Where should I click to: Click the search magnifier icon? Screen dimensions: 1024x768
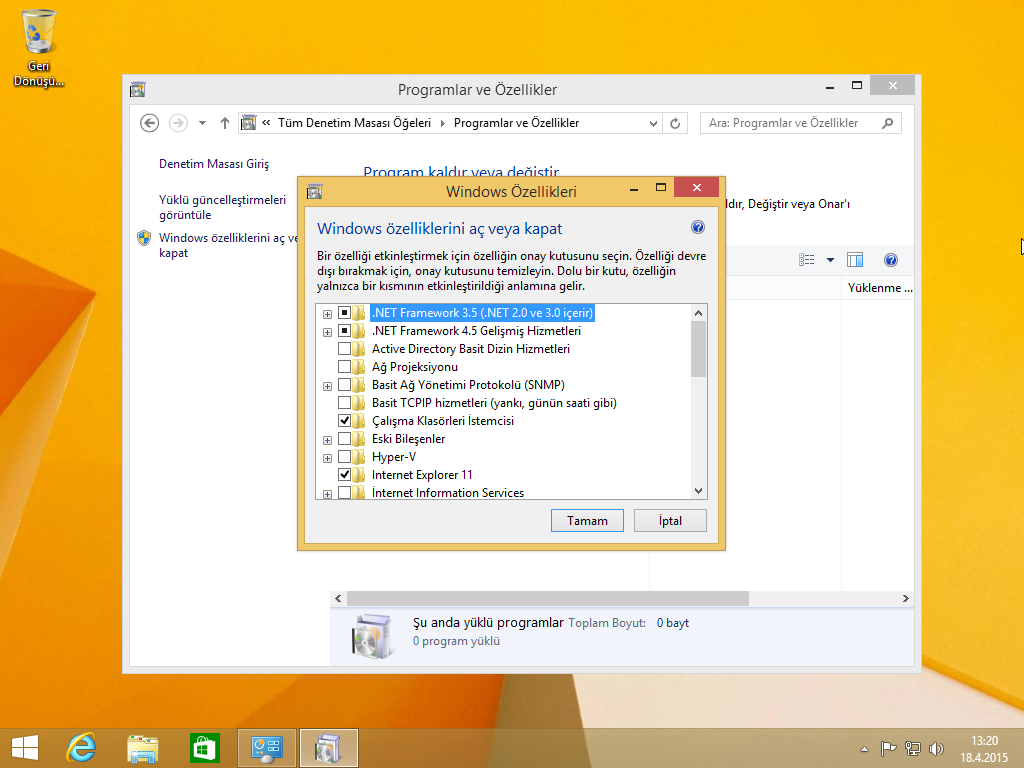888,123
